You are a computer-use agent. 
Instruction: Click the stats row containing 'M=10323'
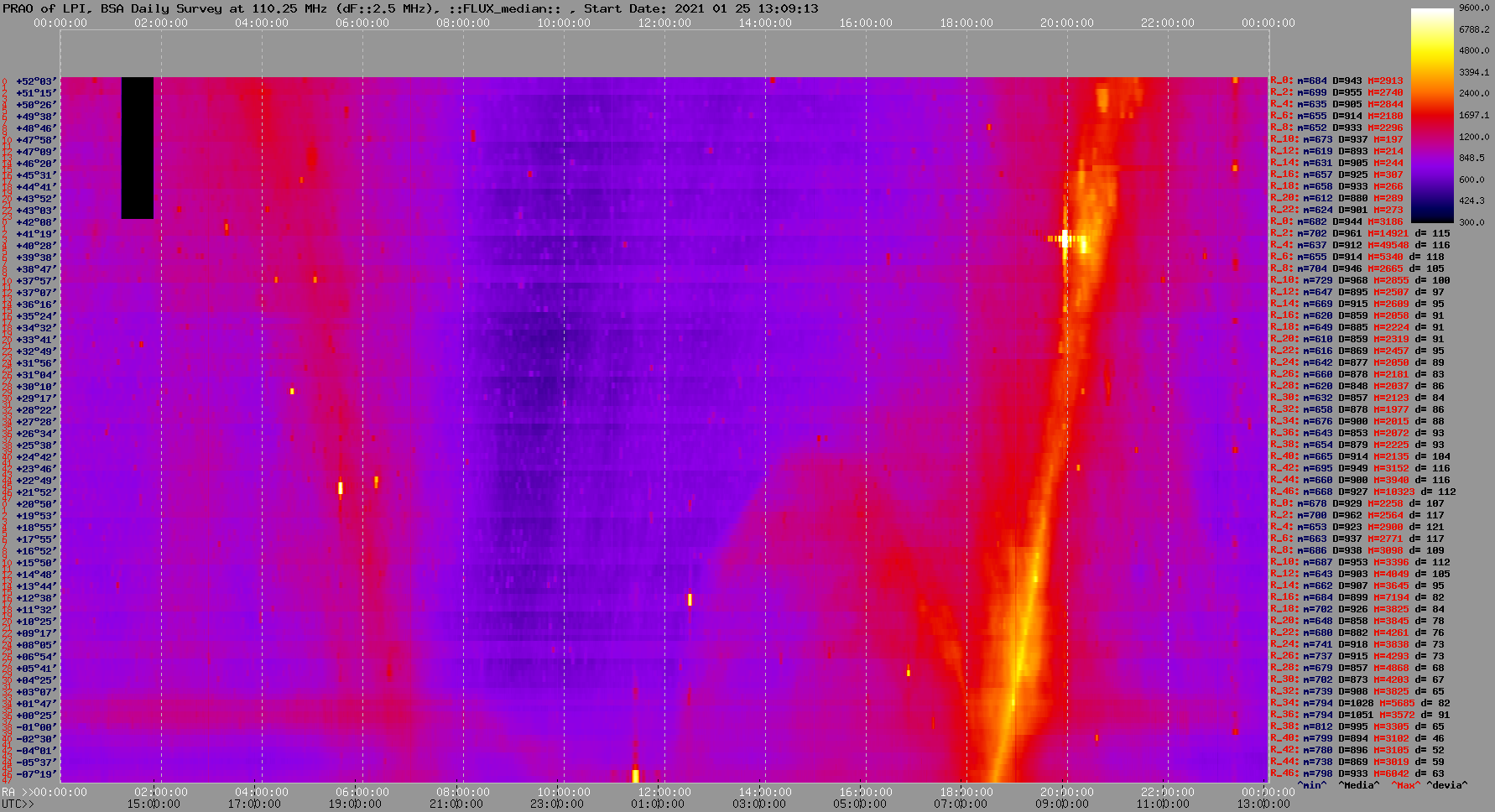point(1363,492)
